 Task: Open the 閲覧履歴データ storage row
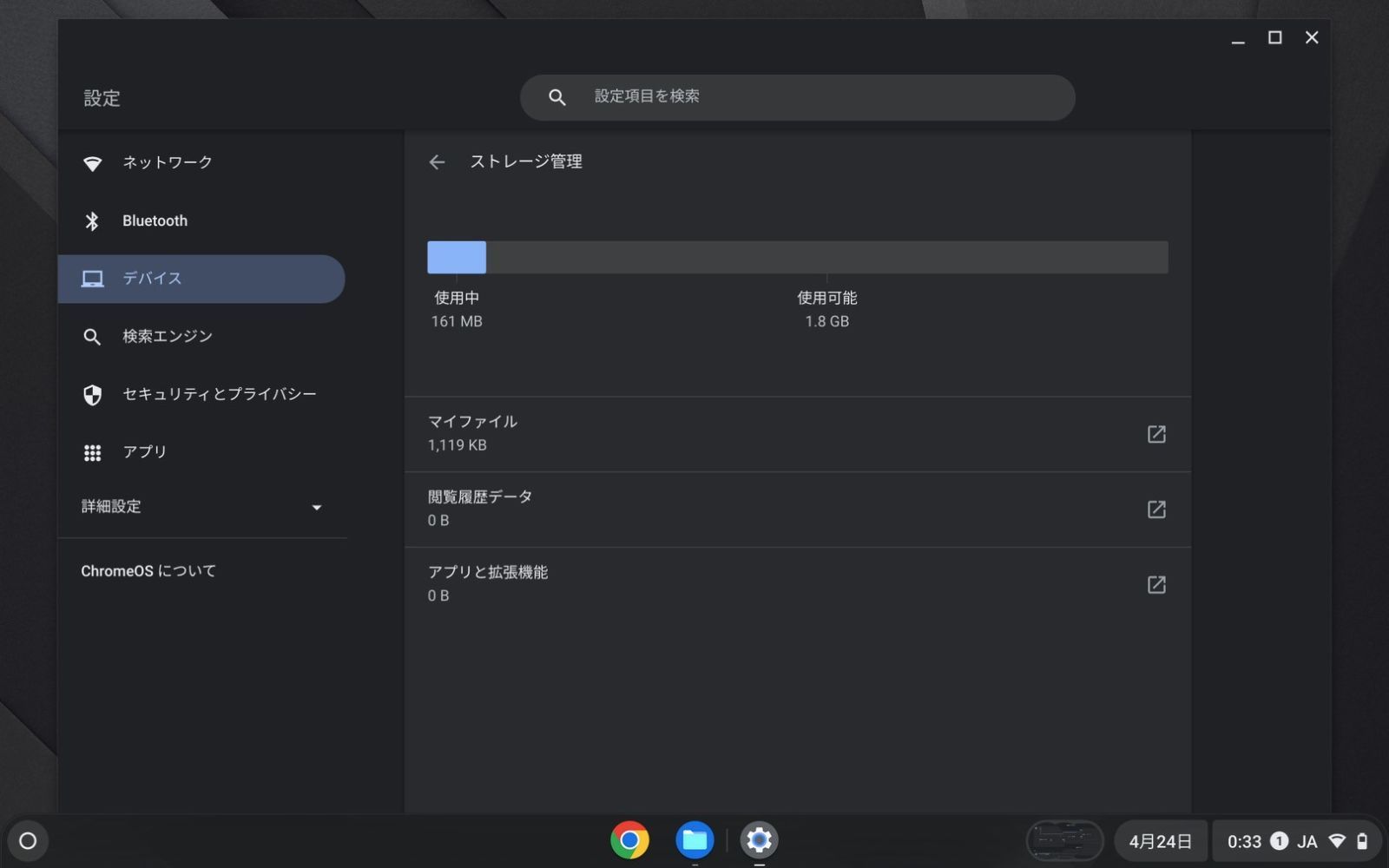pyautogui.click(x=797, y=510)
